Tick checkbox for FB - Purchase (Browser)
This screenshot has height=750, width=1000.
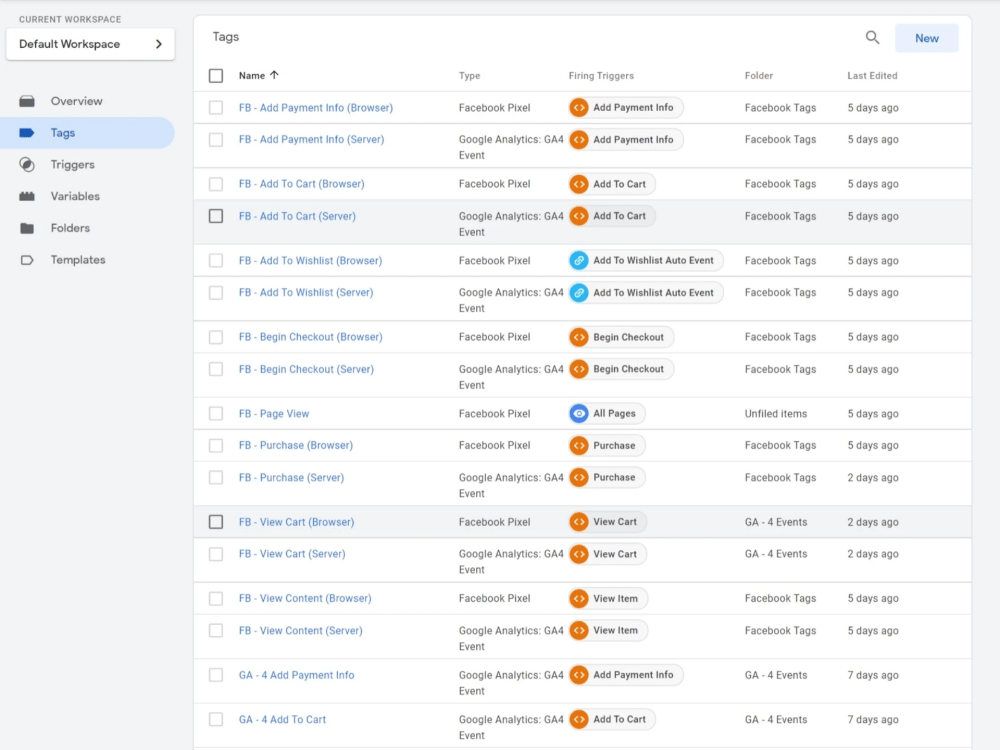point(216,446)
